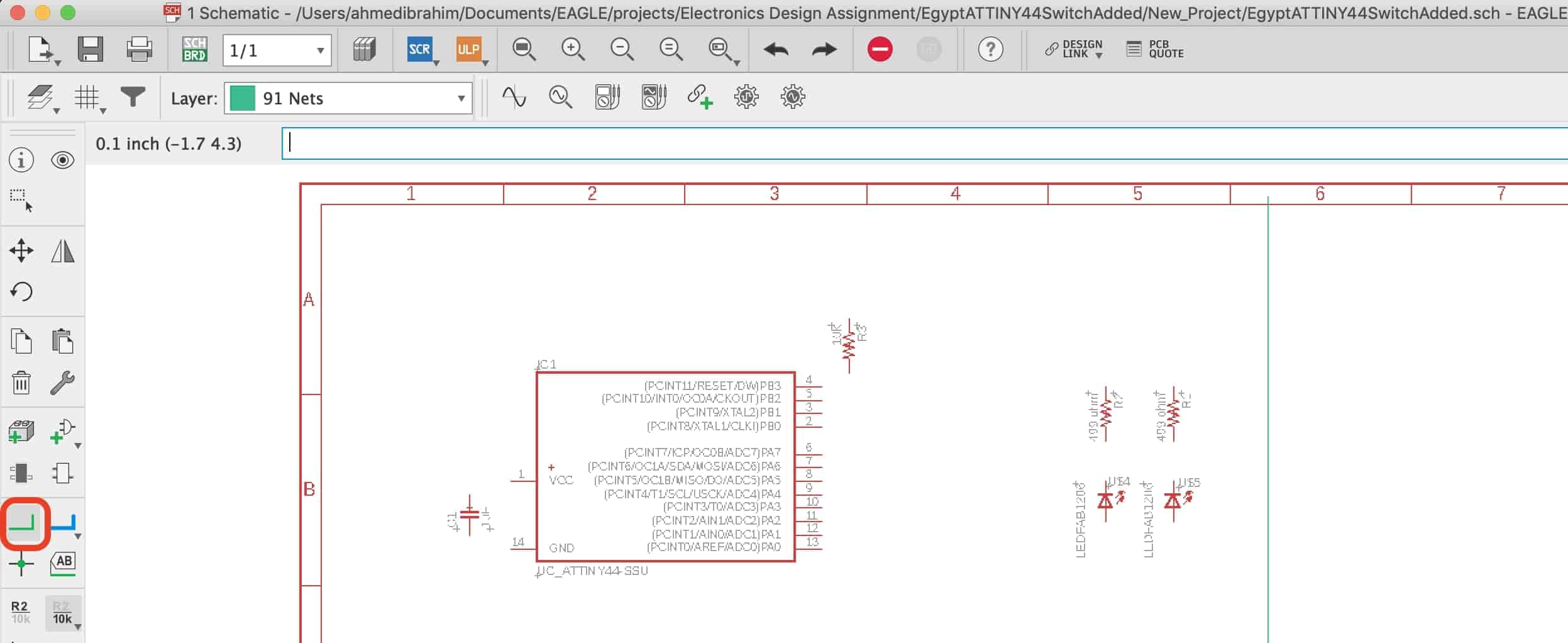The width and height of the screenshot is (1568, 643).
Task: Select the Value 10k tool
Action: tap(62, 612)
